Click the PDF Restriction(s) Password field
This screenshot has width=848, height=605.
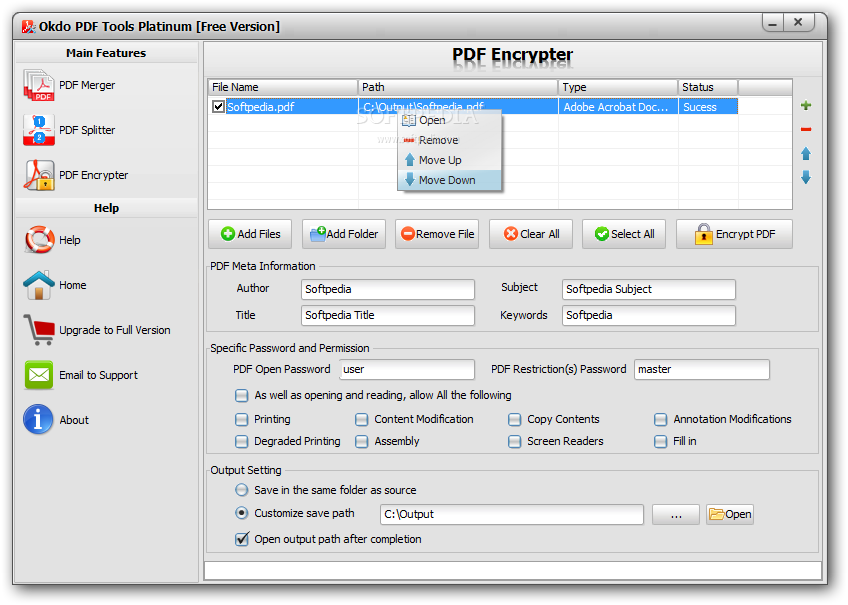coord(701,369)
